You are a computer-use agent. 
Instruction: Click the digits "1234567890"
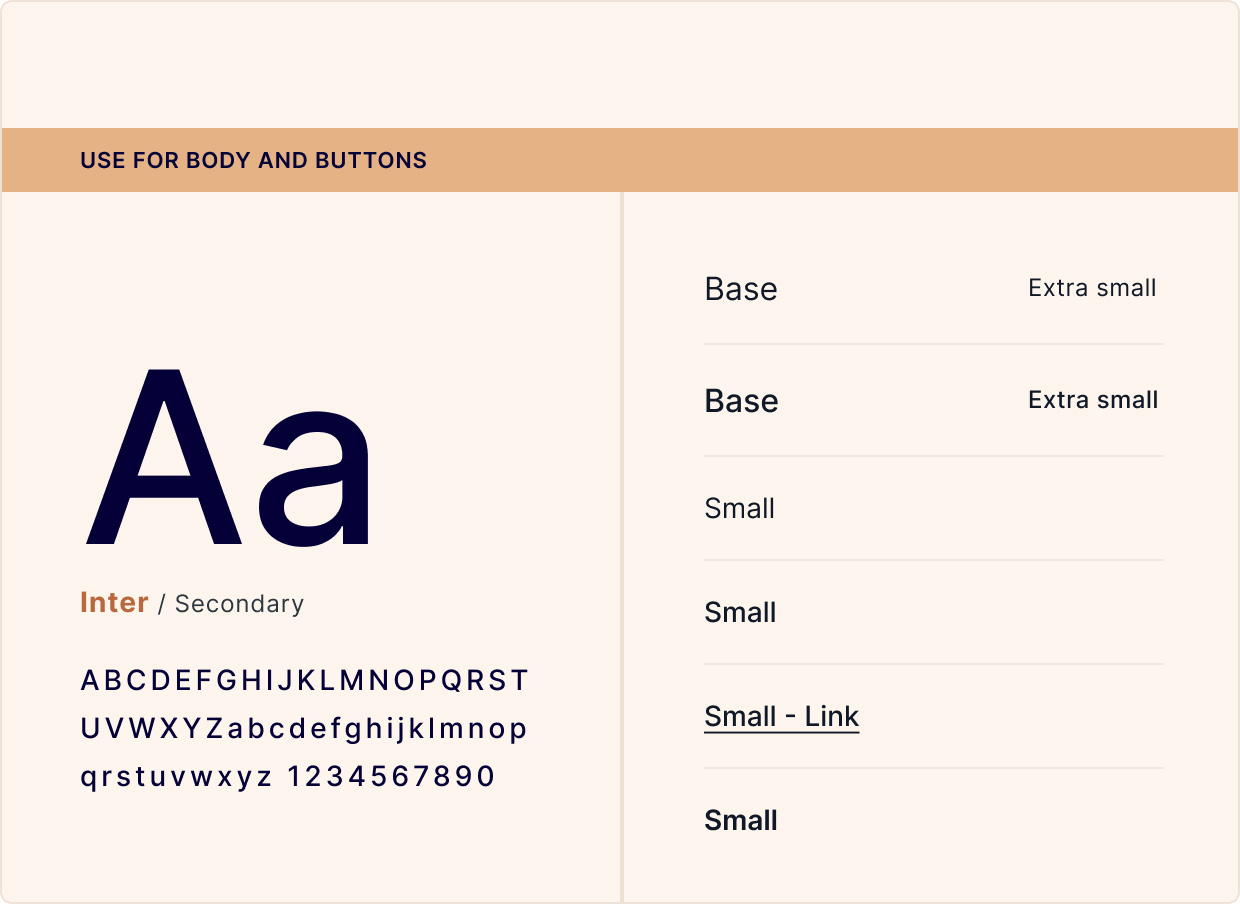[x=391, y=777]
